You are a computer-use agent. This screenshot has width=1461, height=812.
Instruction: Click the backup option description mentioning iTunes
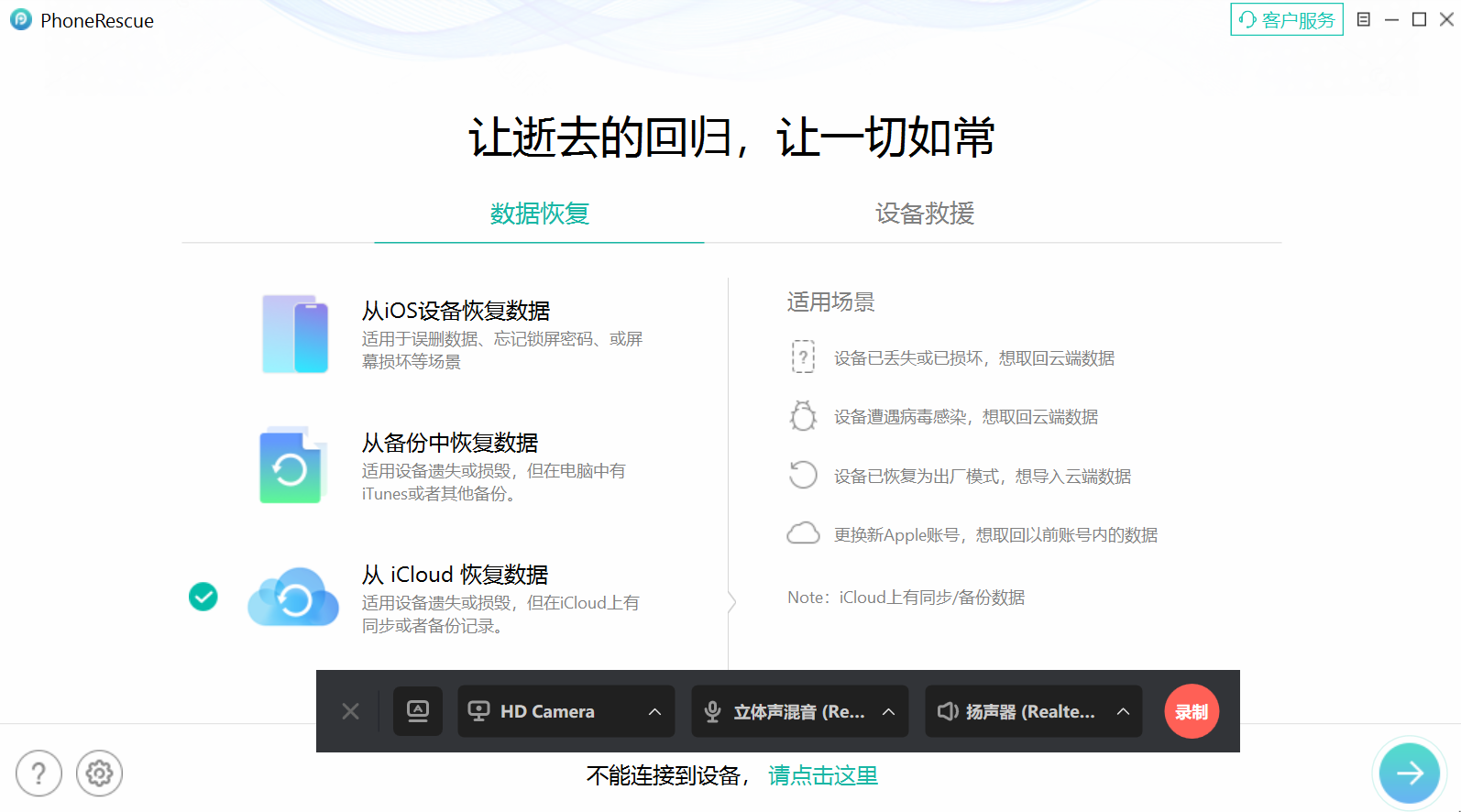pos(493,482)
